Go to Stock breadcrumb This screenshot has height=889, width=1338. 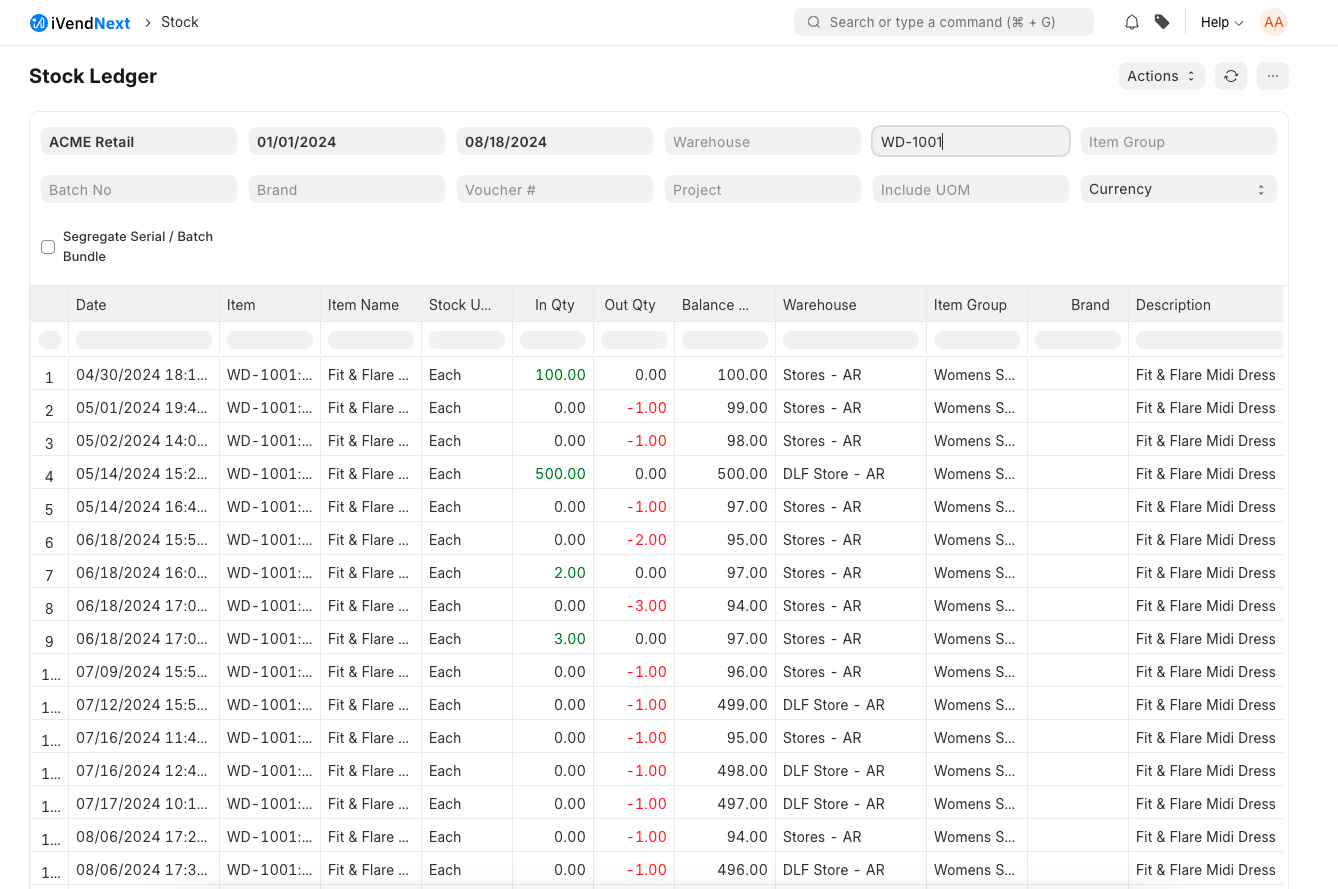pyautogui.click(x=180, y=22)
